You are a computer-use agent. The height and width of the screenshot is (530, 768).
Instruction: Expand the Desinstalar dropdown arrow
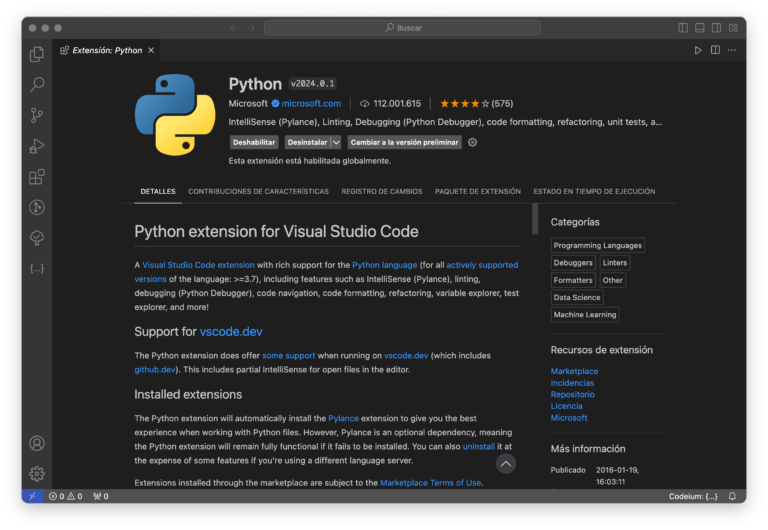pos(336,142)
